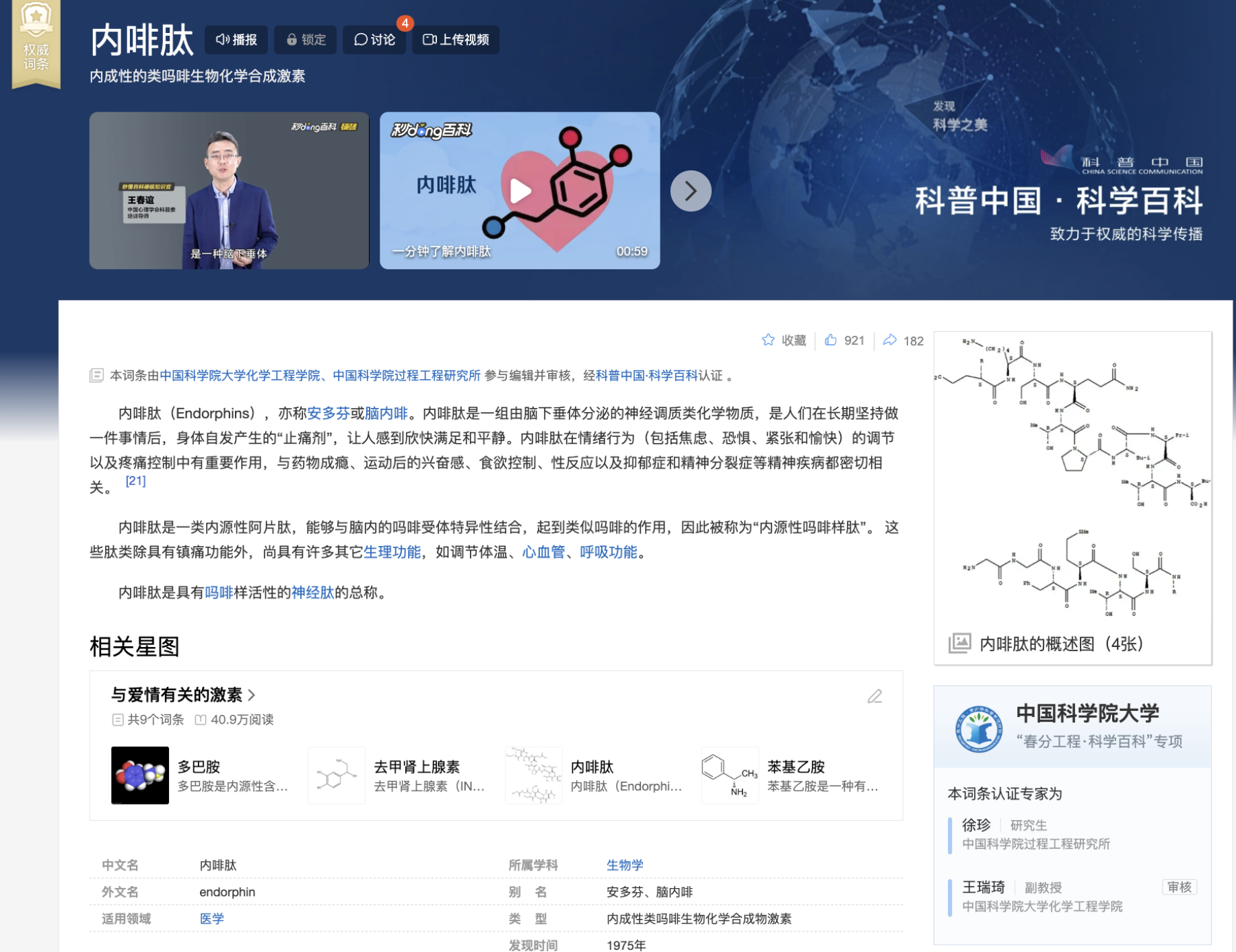Follow the 脑内啡 link in intro
The width and height of the screenshot is (1236, 952).
point(386,413)
